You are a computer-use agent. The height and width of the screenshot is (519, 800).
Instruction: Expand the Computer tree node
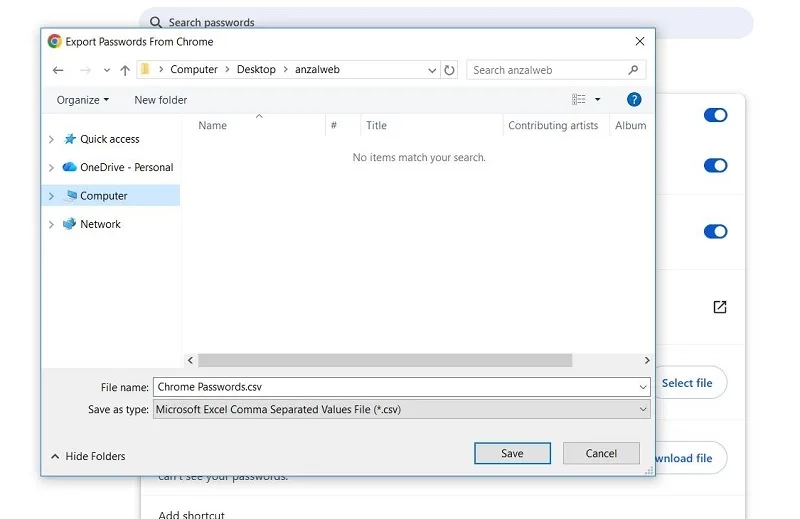(51, 196)
